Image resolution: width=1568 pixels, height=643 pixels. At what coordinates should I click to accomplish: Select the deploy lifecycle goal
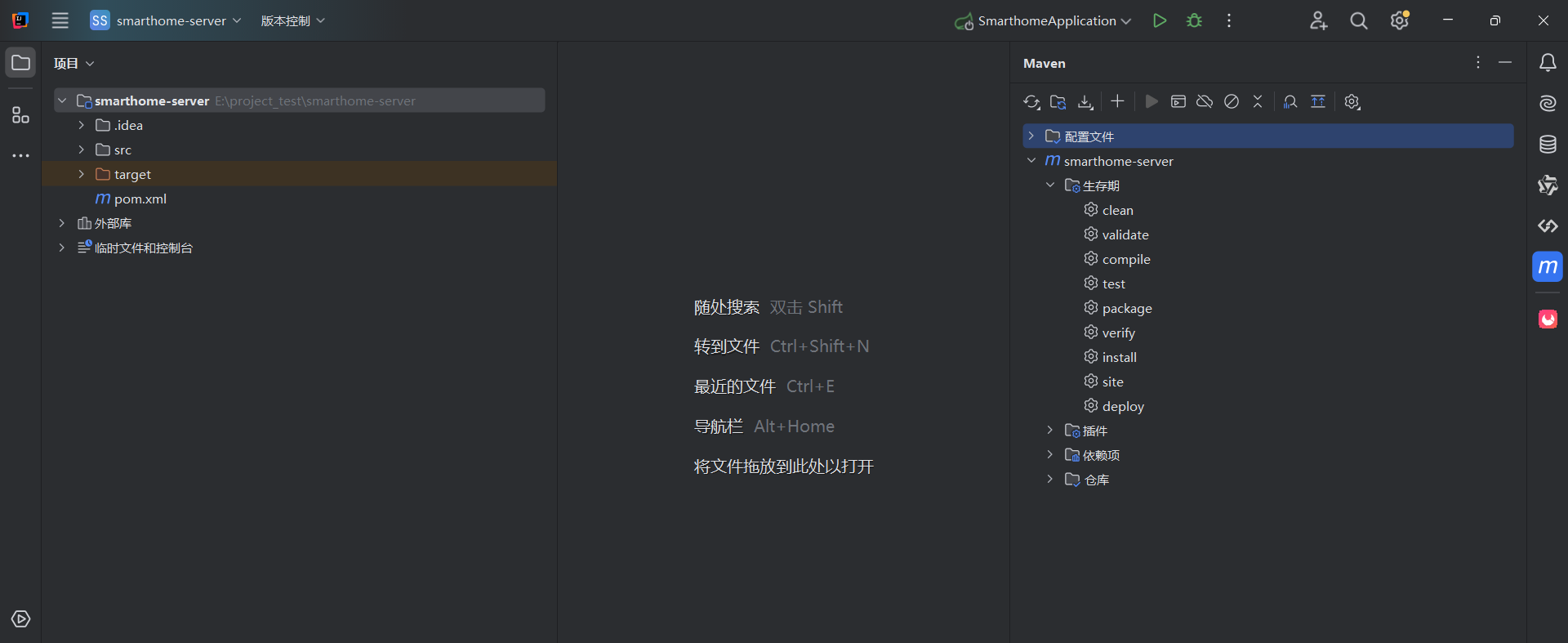pyautogui.click(x=1114, y=406)
